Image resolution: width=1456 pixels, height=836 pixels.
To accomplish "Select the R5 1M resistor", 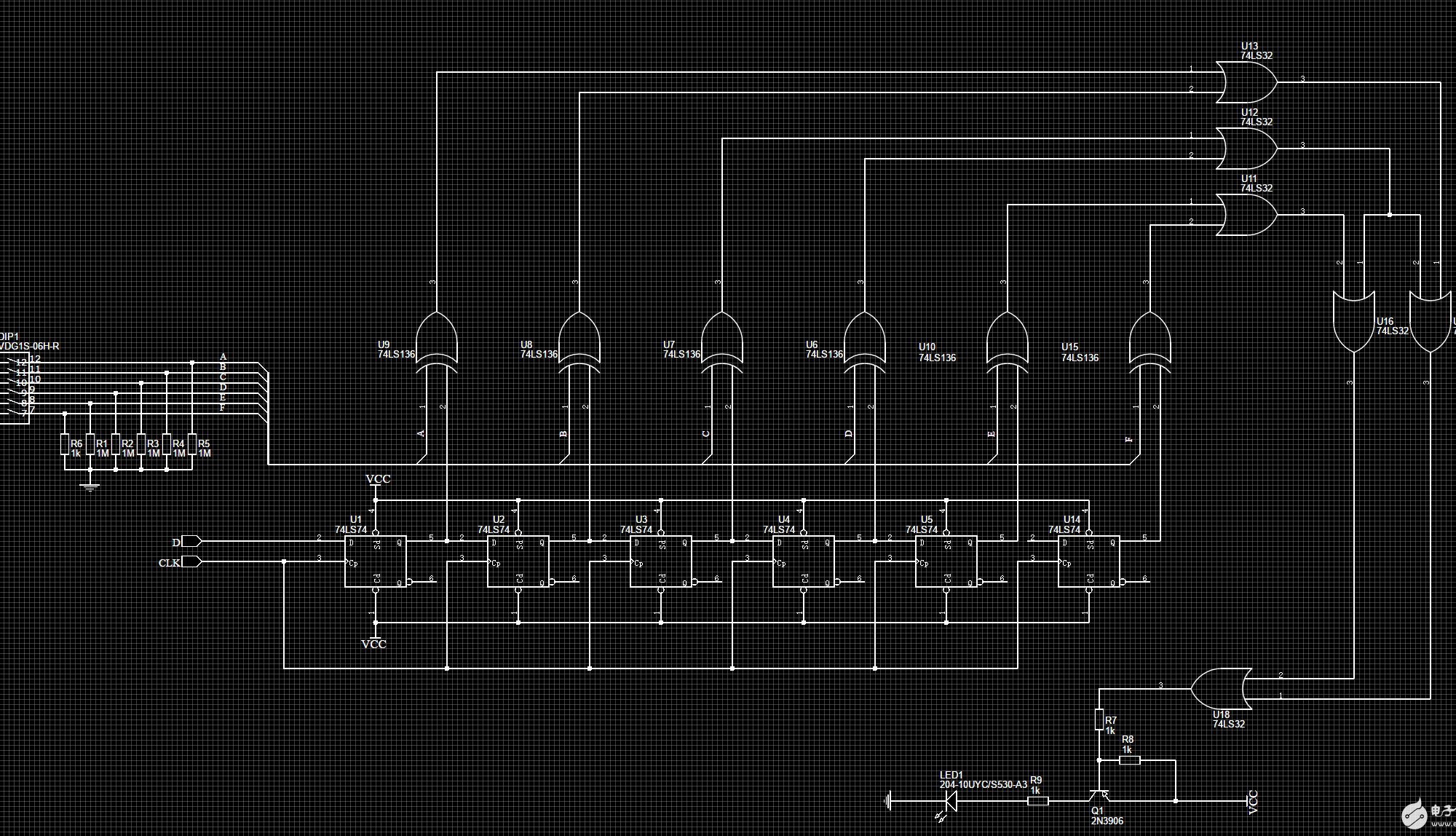I will coord(192,444).
